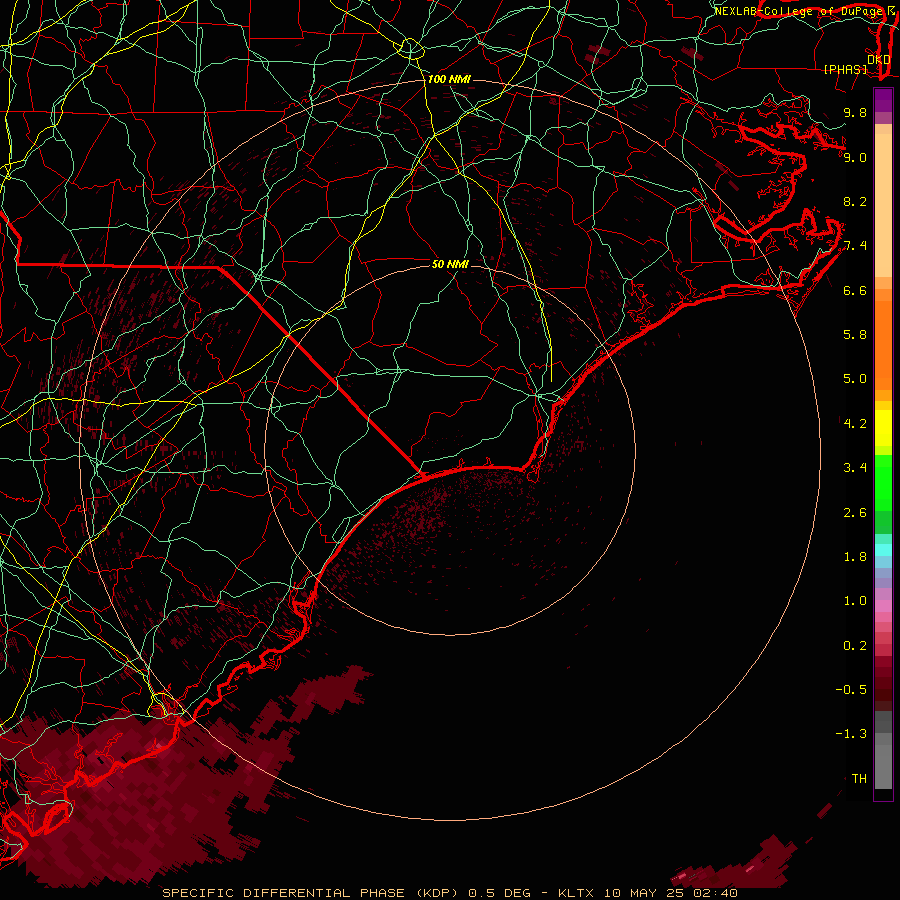This screenshot has width=900, height=900.
Task: Click the "5.0" color scale value
Action: click(855, 379)
